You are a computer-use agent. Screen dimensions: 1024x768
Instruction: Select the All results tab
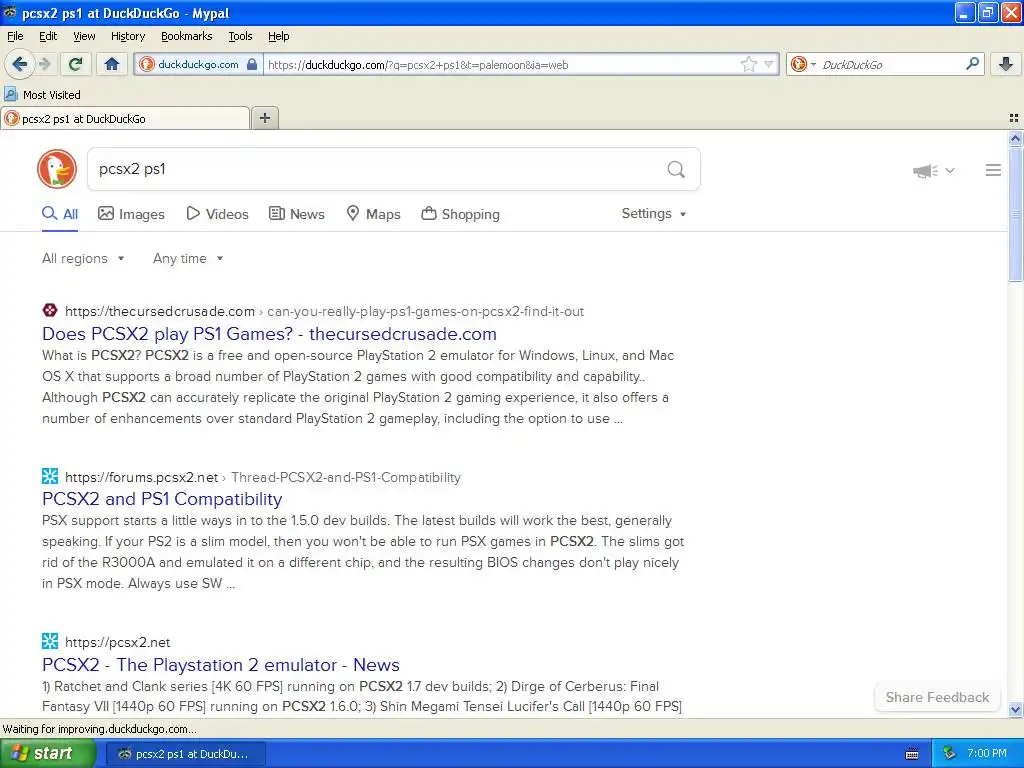[x=60, y=214]
